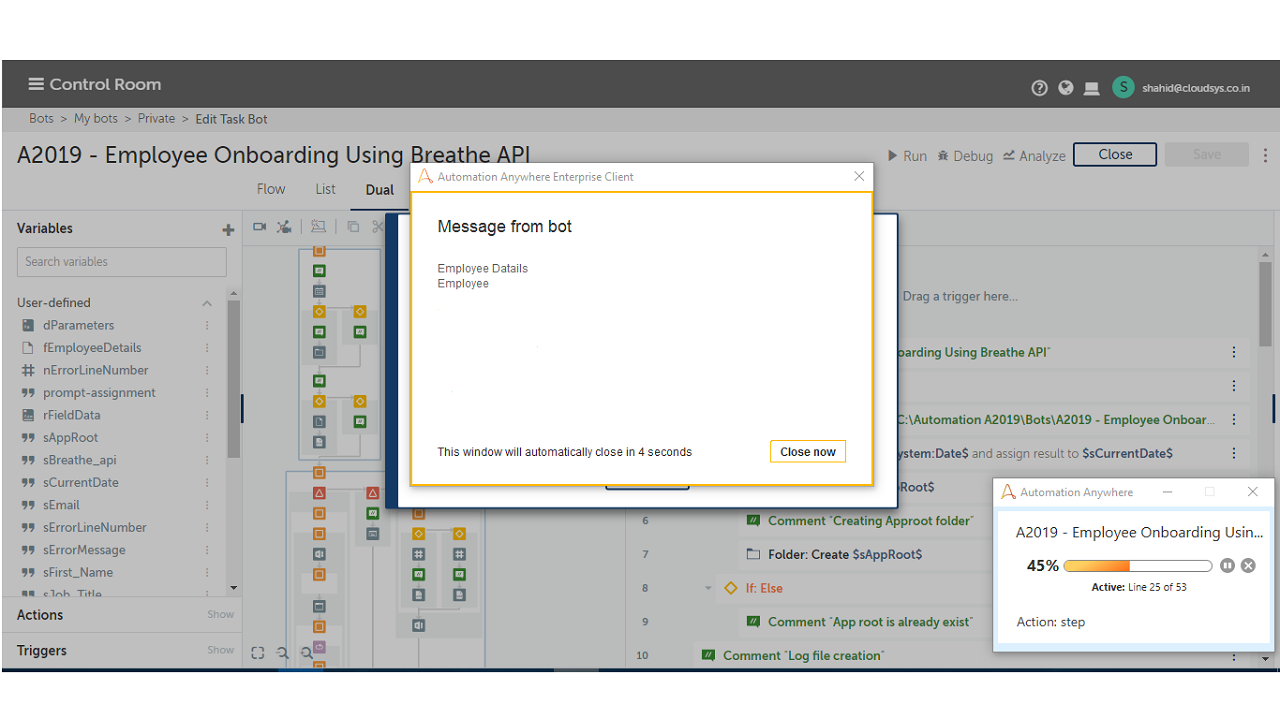Open options menu for fEmployeeDetails variable

coord(208,348)
